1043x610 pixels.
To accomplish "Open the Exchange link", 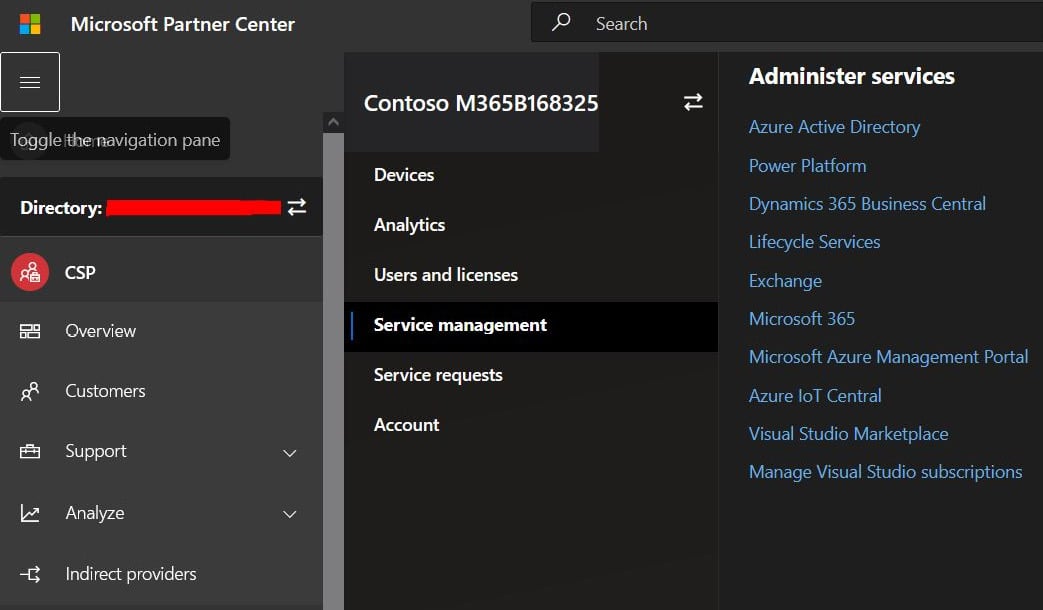I will click(x=786, y=281).
